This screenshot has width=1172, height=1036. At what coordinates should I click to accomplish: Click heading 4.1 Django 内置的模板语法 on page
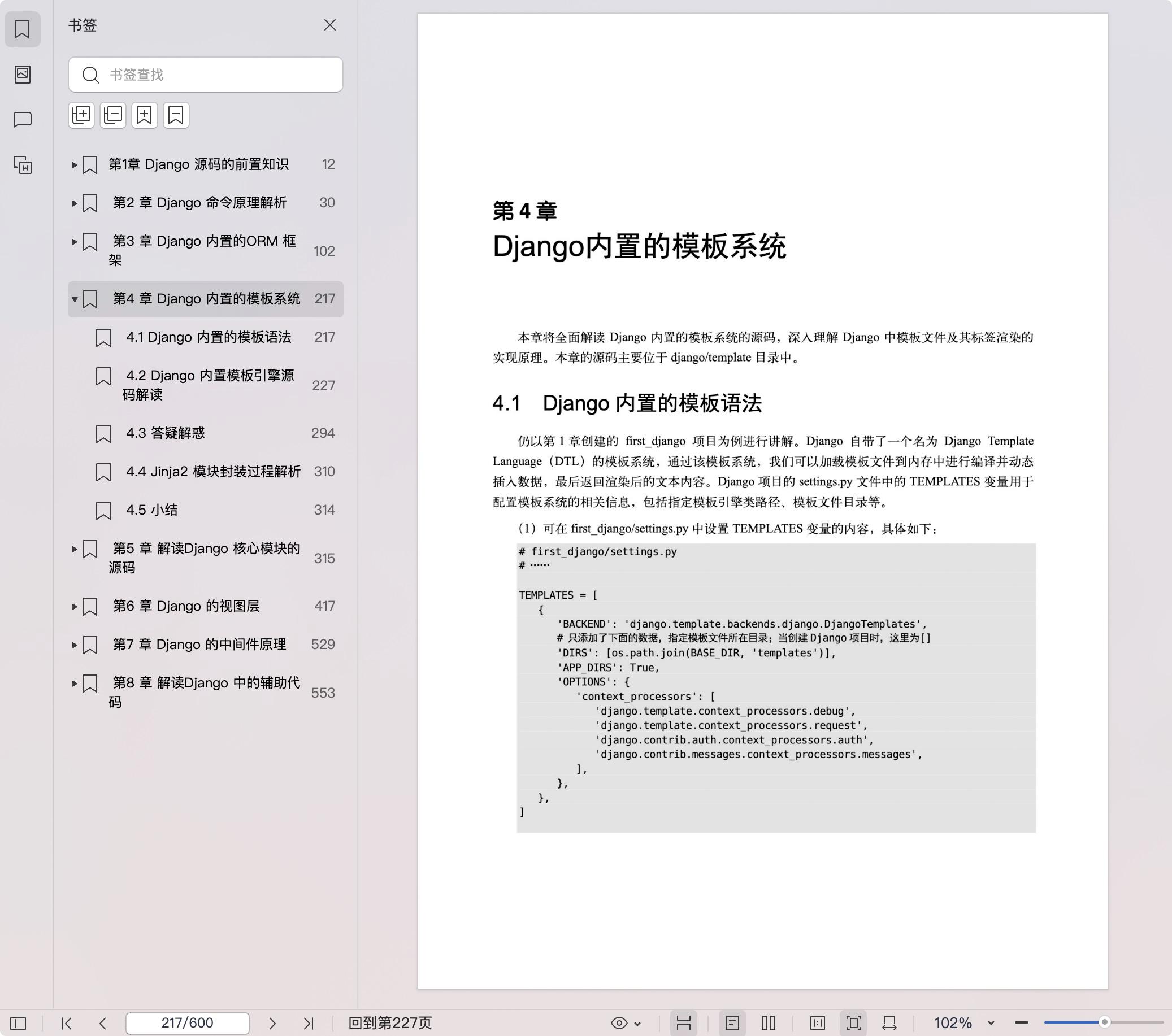click(x=627, y=403)
